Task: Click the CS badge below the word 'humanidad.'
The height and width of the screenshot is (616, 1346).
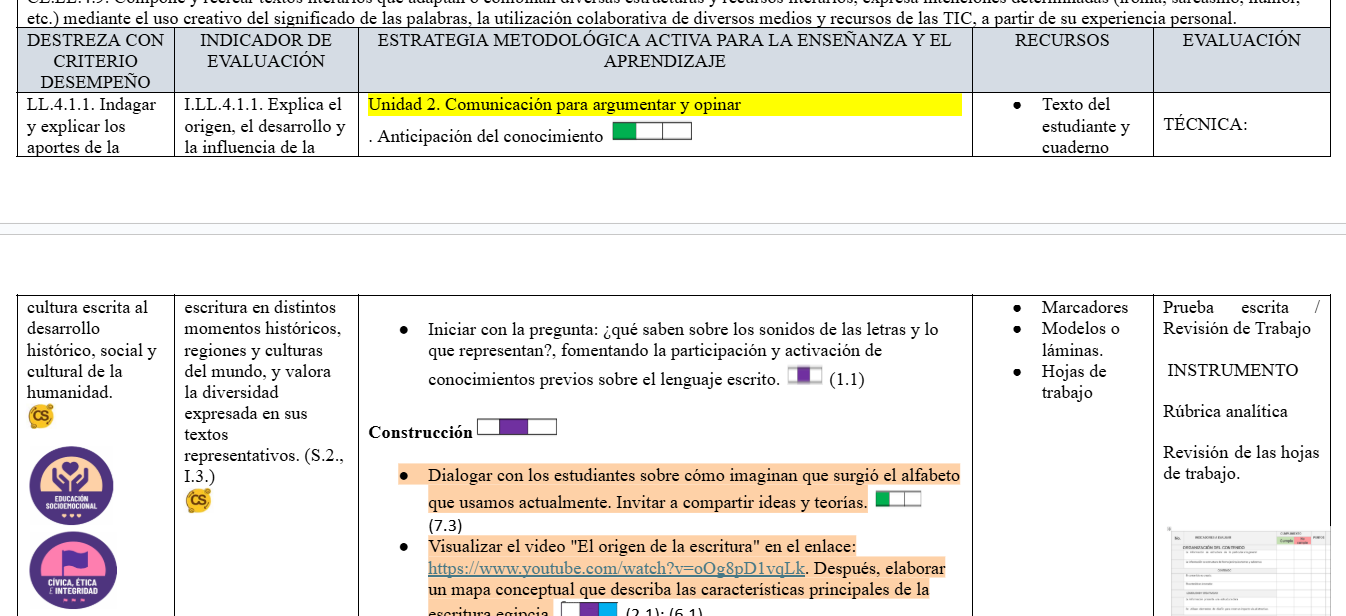Action: (x=41, y=416)
